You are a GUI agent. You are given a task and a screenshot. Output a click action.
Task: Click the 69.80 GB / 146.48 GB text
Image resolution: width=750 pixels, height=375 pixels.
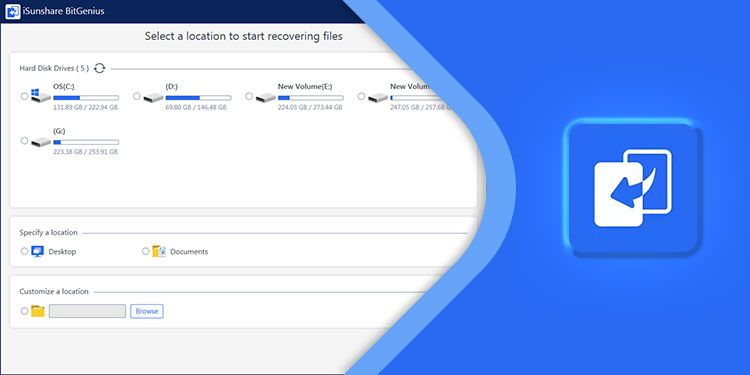[x=196, y=108]
